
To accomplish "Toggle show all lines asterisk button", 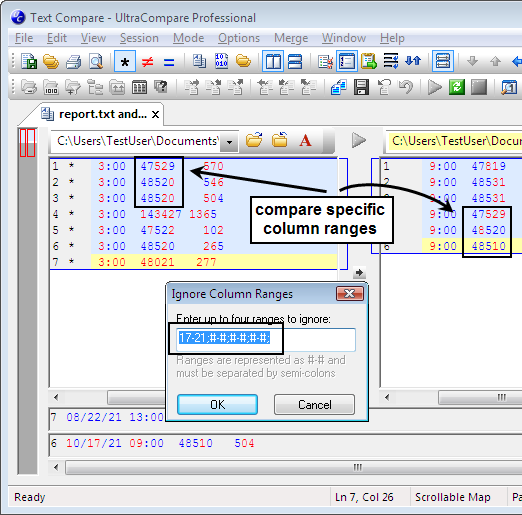I will [125, 61].
